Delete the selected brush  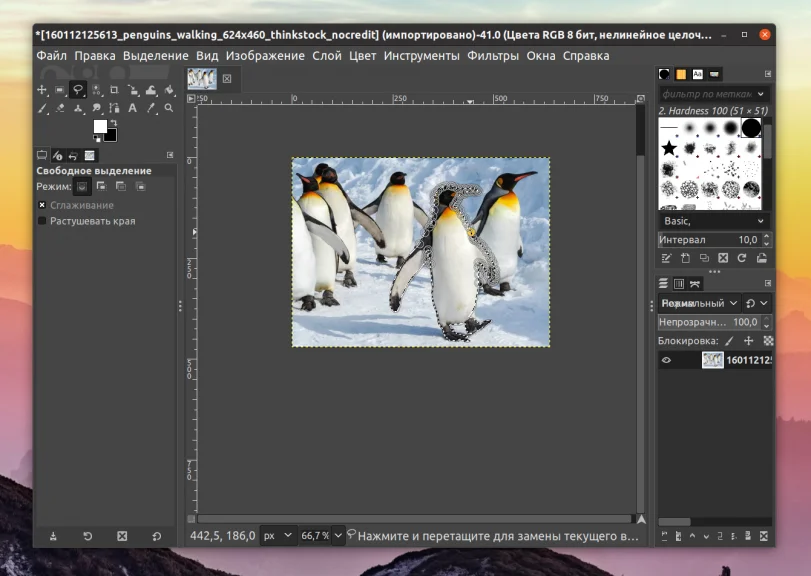click(x=724, y=257)
